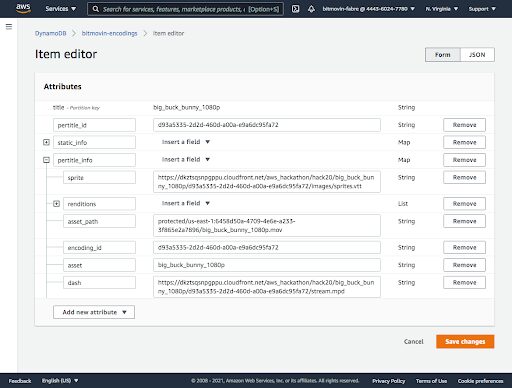Switch to Form view
This screenshot has width=512, height=388.
443,55
